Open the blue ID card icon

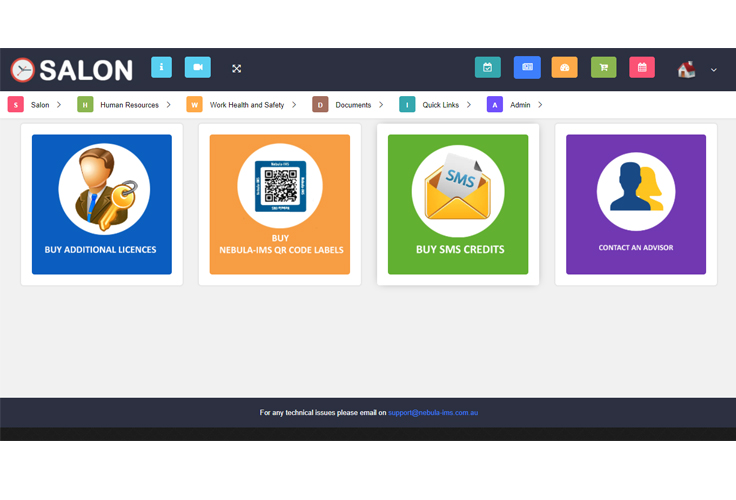tap(527, 67)
